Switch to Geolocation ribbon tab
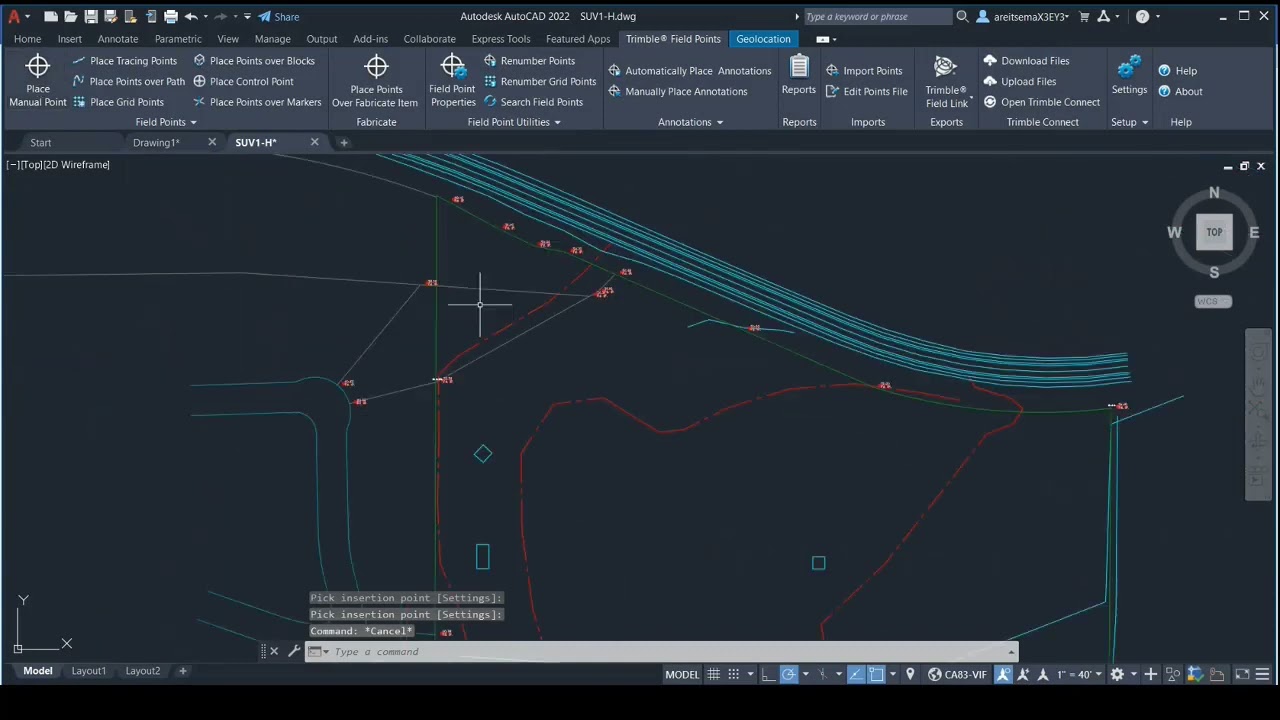Viewport: 1280px width, 720px height. click(x=763, y=39)
